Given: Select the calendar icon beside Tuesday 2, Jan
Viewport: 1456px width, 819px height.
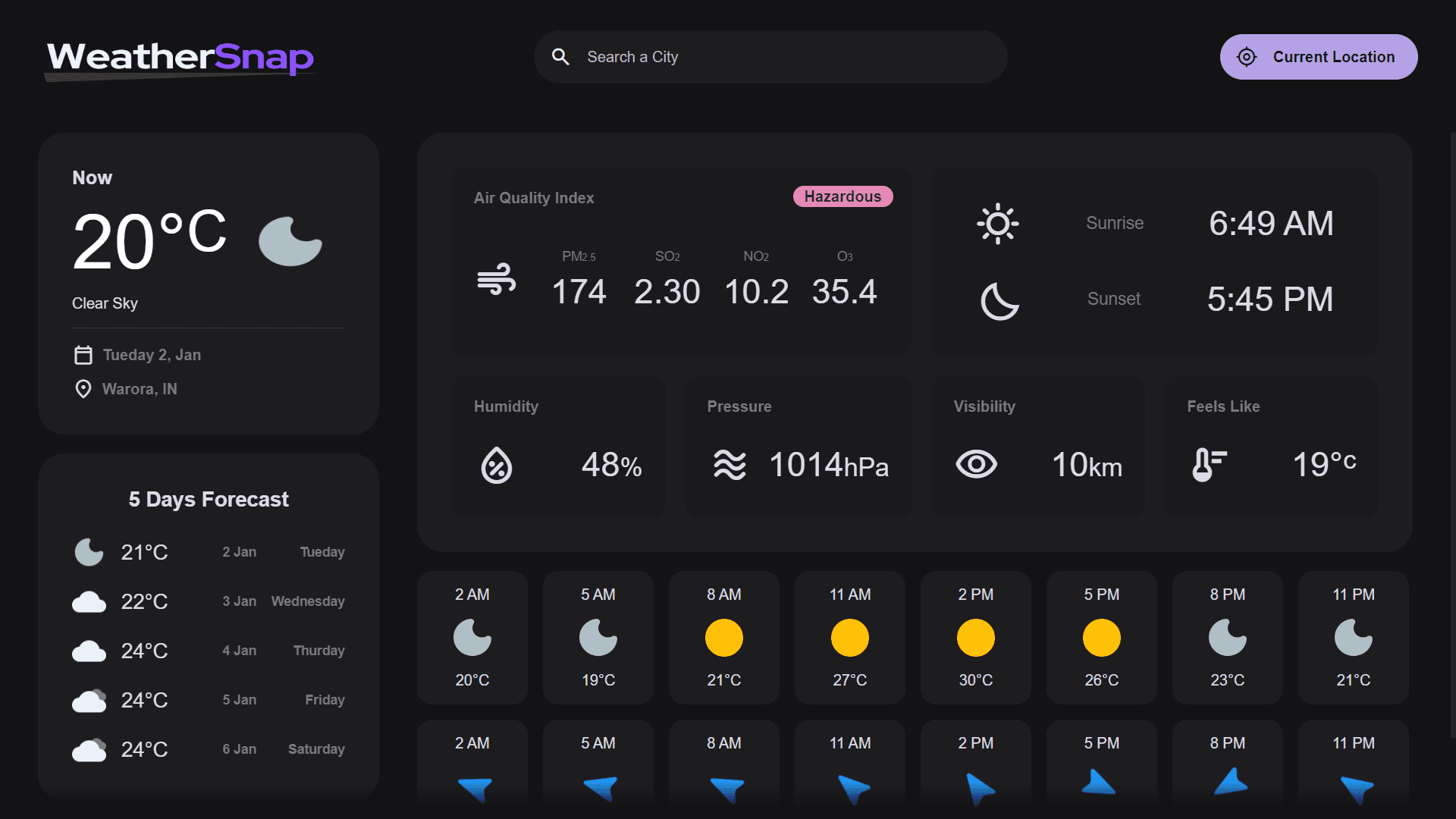Looking at the screenshot, I should click(x=83, y=354).
